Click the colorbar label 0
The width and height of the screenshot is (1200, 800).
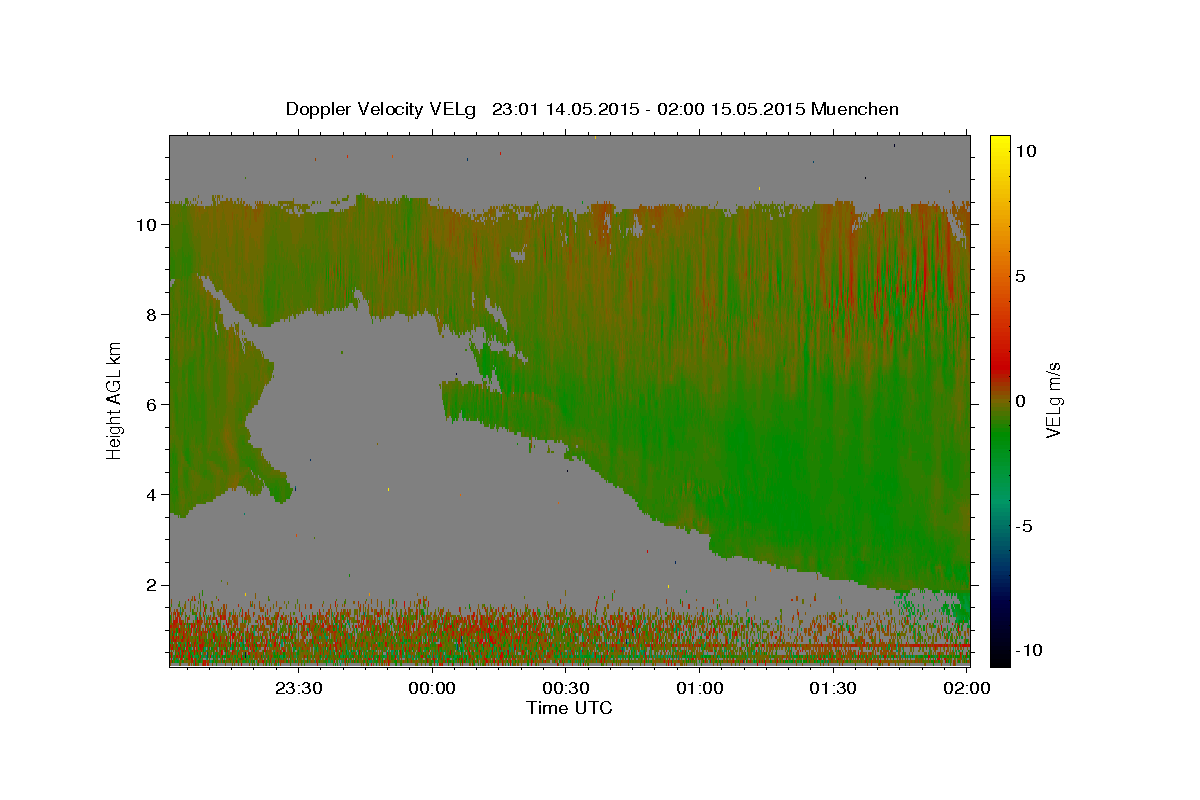(x=1022, y=401)
